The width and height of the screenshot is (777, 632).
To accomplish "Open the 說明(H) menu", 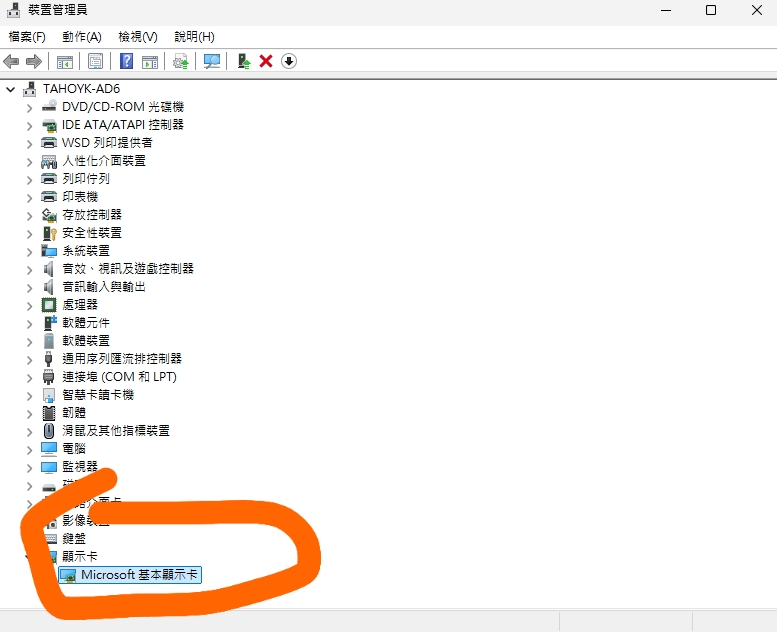I will [x=194, y=37].
